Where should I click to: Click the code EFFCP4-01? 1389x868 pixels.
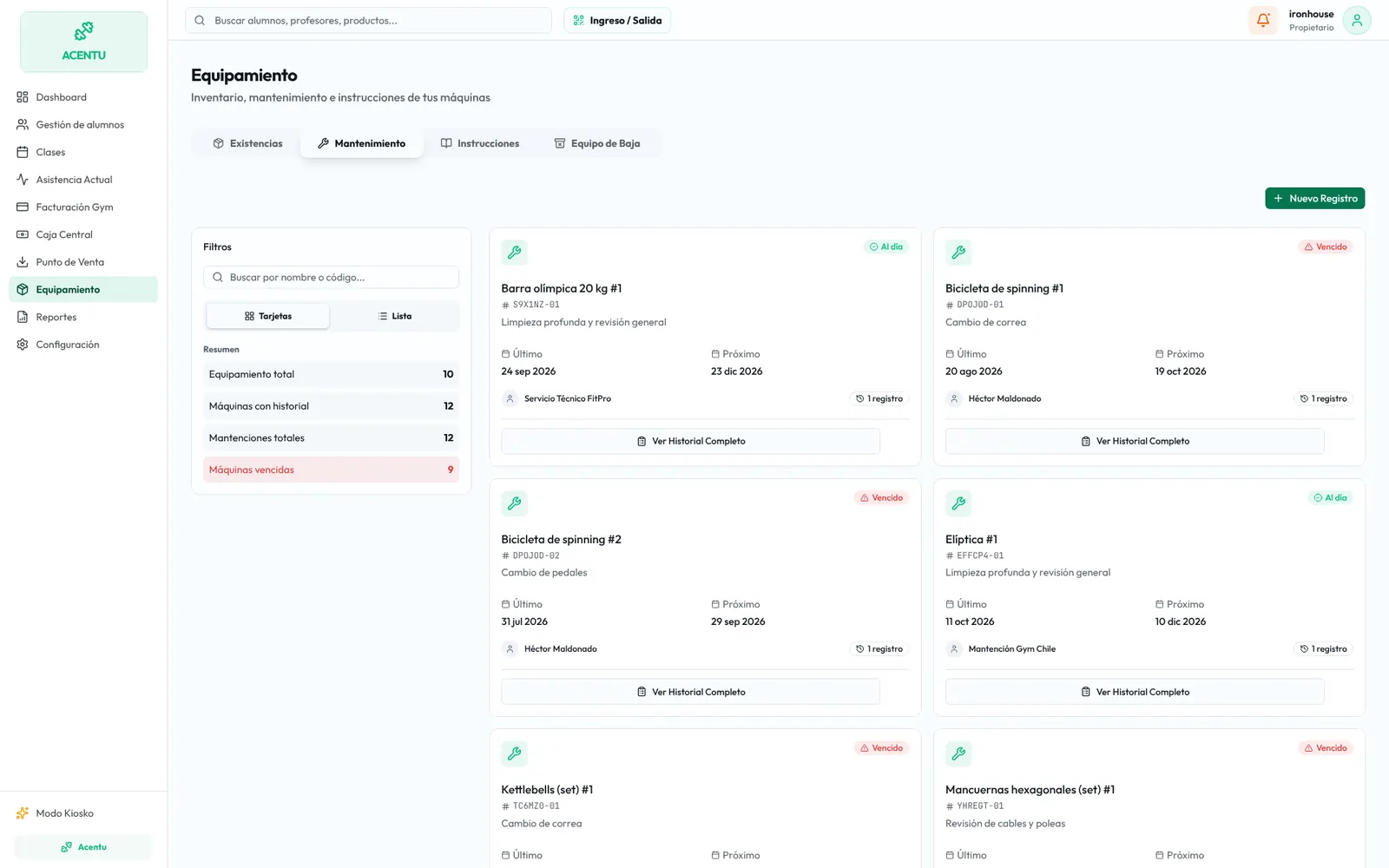click(980, 556)
